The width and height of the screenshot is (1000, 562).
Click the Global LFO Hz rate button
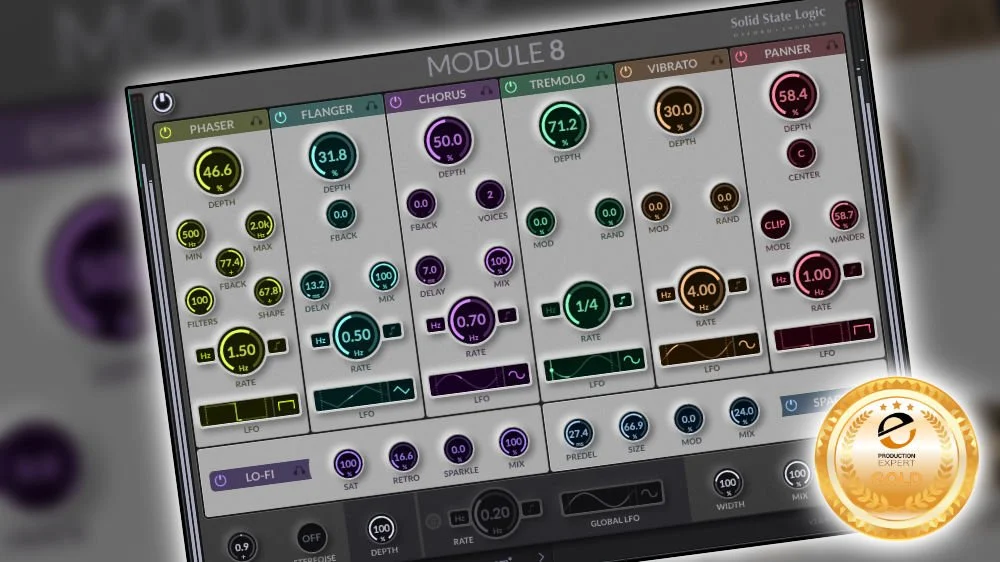click(x=459, y=518)
